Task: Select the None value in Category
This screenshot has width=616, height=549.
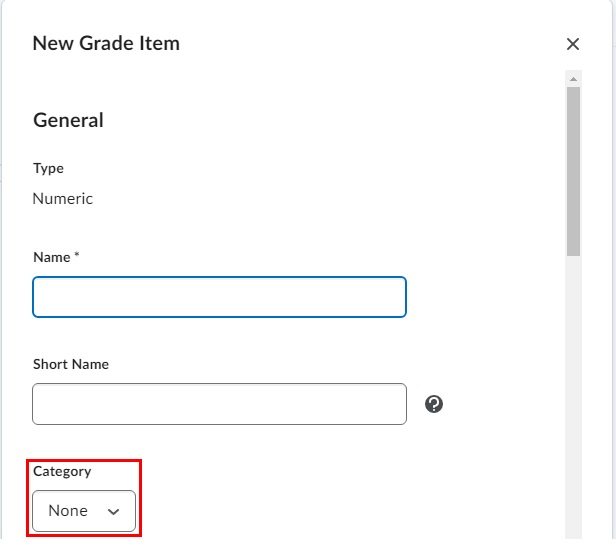Action: pyautogui.click(x=68, y=511)
